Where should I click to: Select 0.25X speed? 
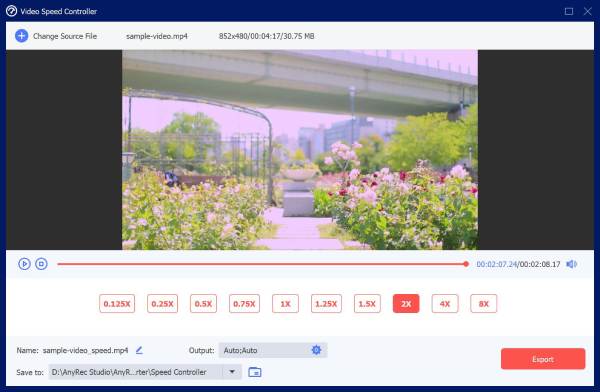(x=162, y=304)
